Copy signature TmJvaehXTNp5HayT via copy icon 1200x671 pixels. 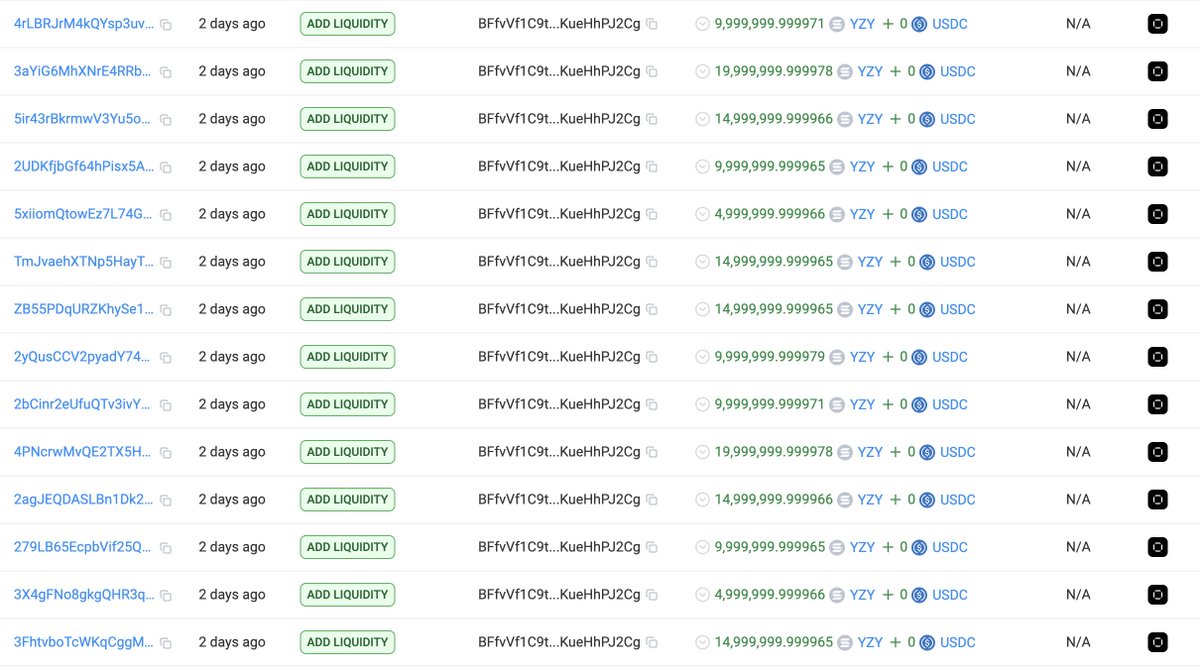[166, 262]
